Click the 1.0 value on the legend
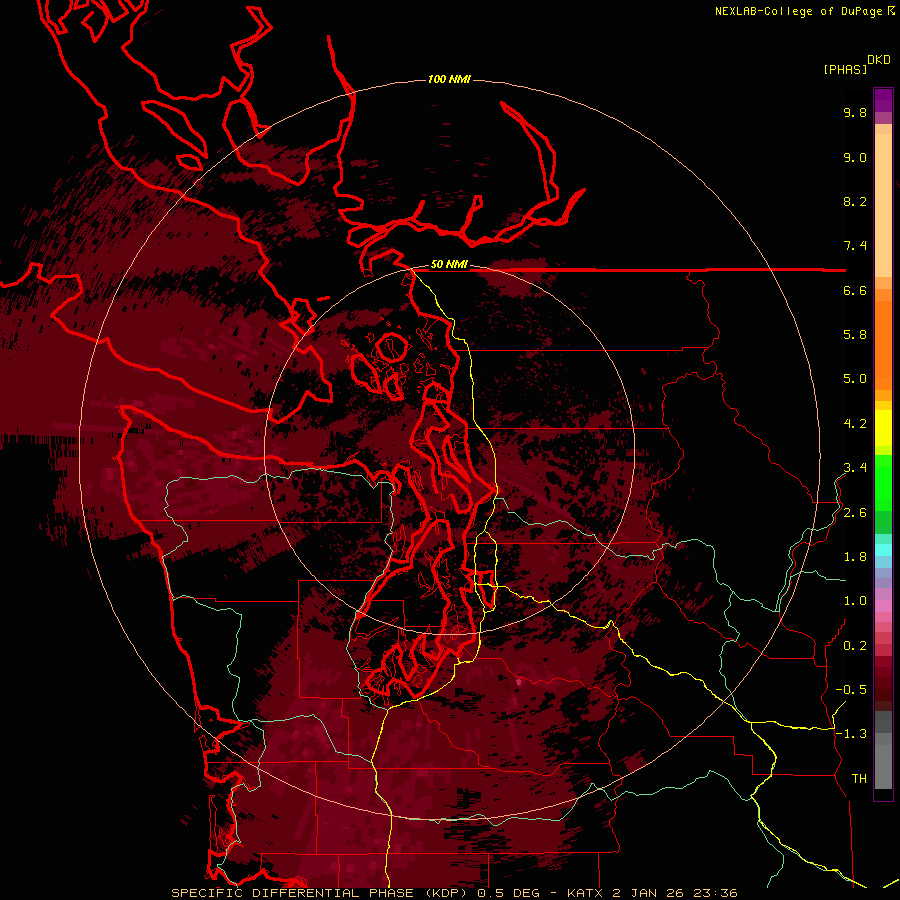The image size is (900, 900). click(x=855, y=601)
